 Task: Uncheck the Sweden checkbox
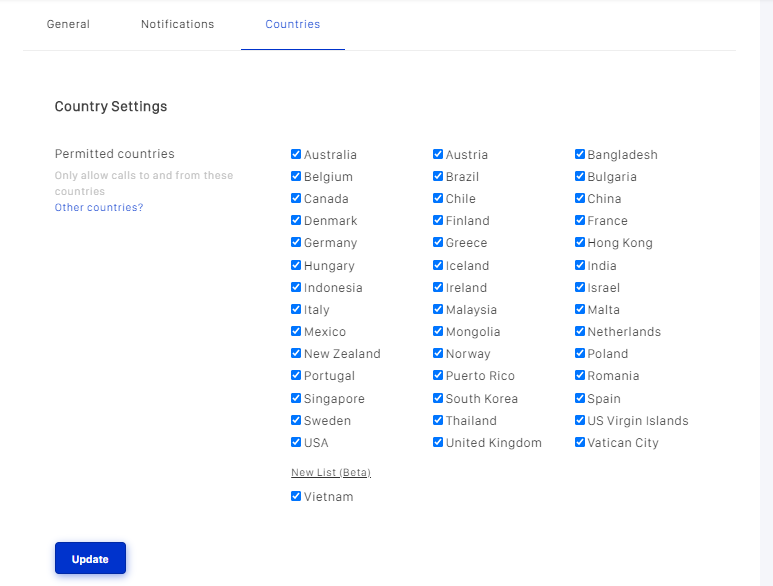296,420
